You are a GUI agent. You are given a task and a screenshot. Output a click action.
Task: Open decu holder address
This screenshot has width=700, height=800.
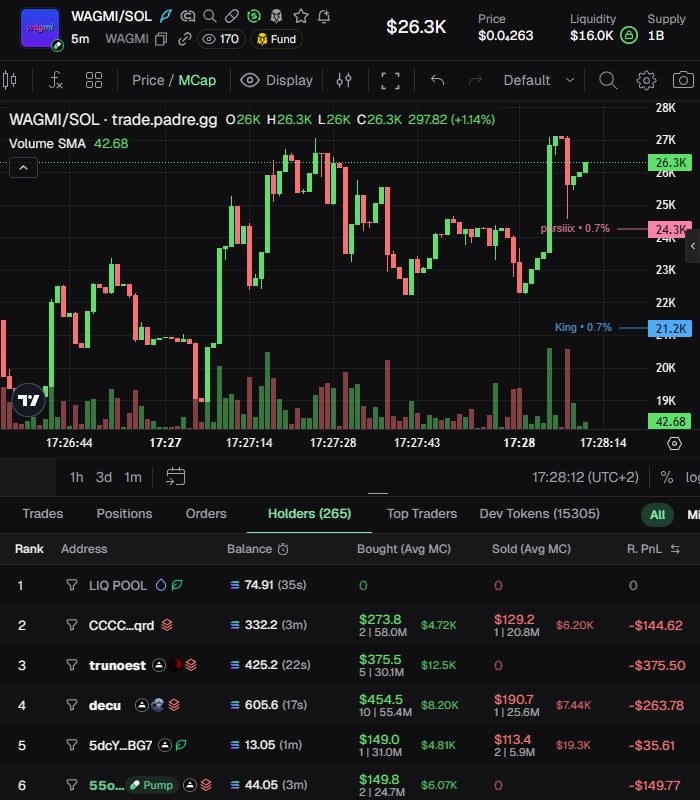click(x=105, y=706)
